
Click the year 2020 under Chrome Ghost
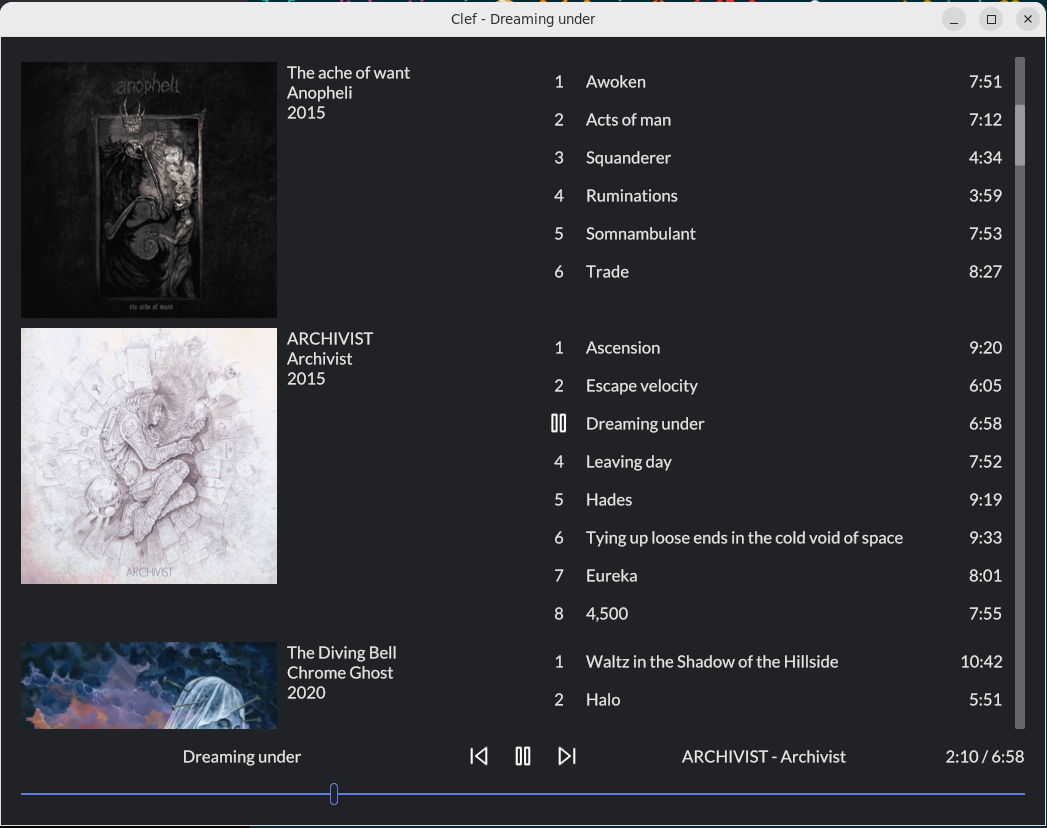click(306, 692)
